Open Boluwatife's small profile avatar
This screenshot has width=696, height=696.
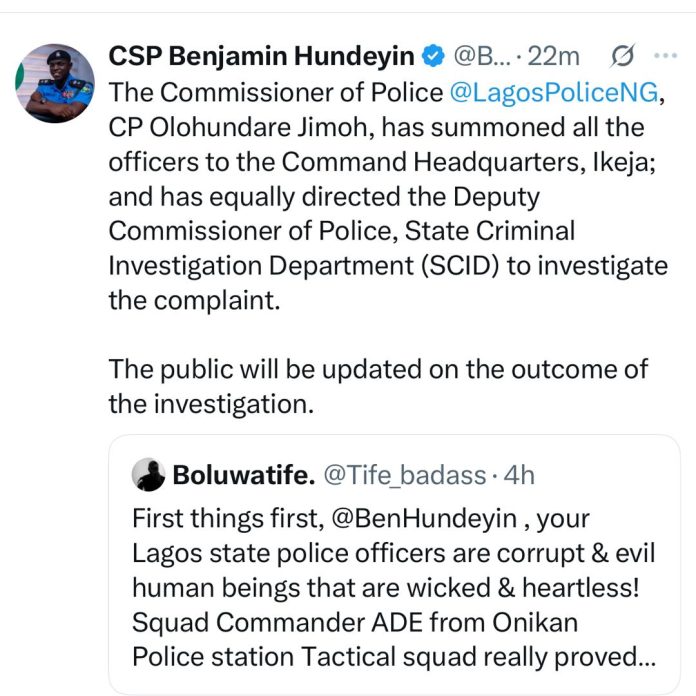coord(149,475)
